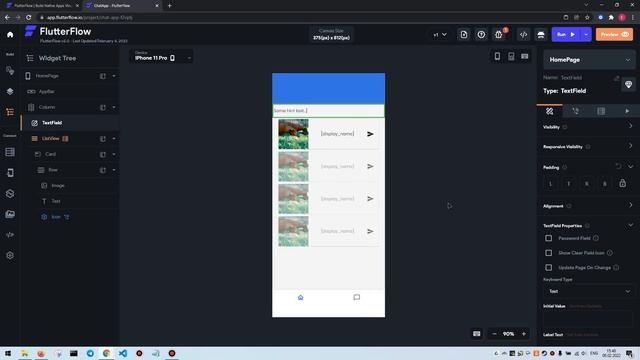Expand the Responsive Visibility section
This screenshot has width=640, height=360.
tap(631, 146)
